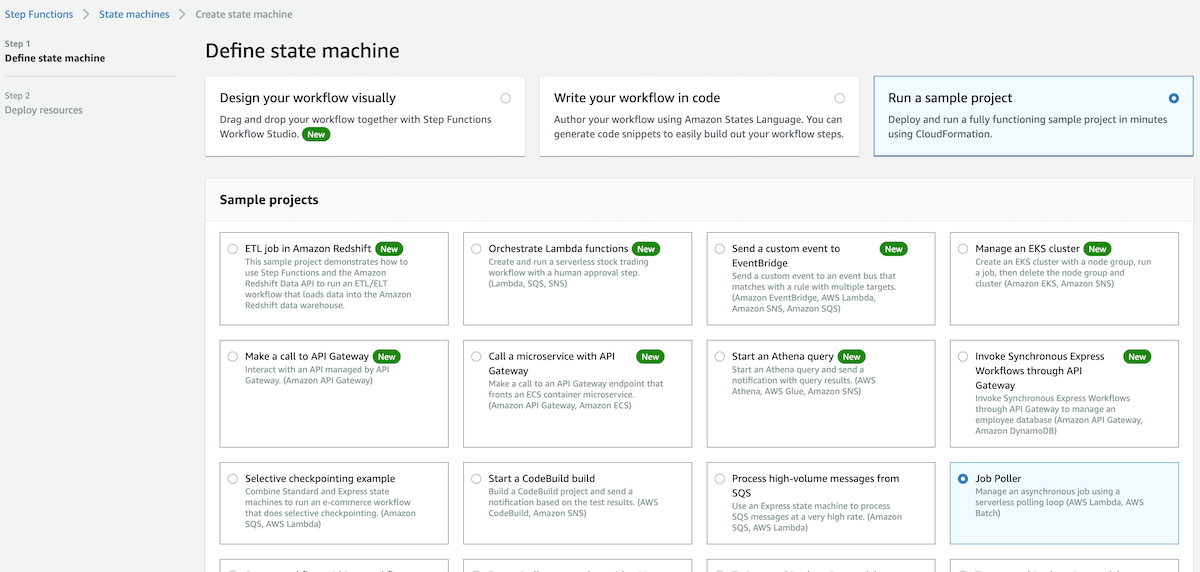Click New badge beside Invoke Synchronous Express Workflows
Screen dimensions: 1200x572
[1136, 356]
